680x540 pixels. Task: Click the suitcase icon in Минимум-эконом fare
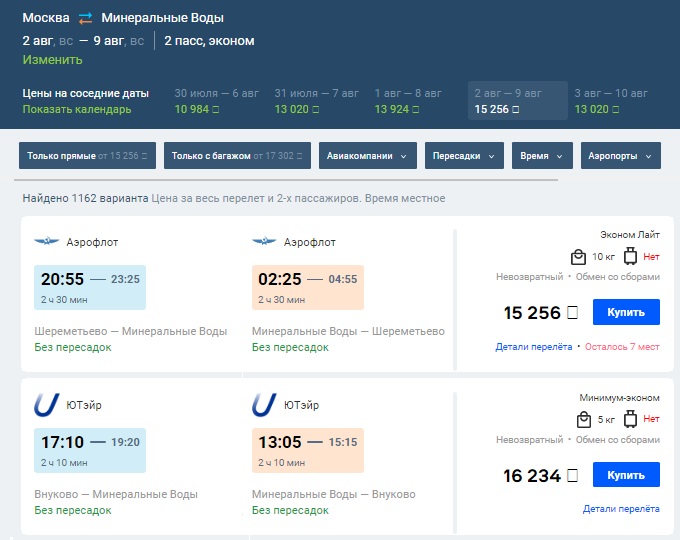click(630, 419)
